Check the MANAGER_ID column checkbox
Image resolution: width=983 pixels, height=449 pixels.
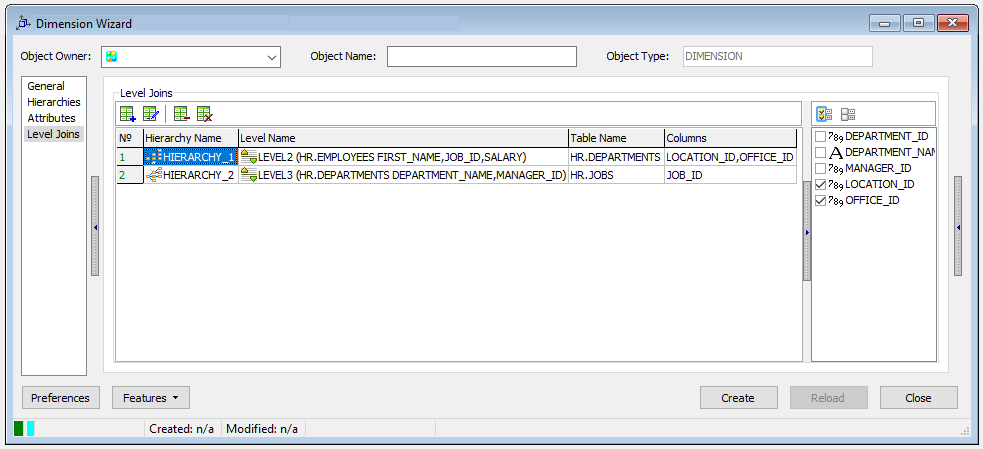[820, 169]
